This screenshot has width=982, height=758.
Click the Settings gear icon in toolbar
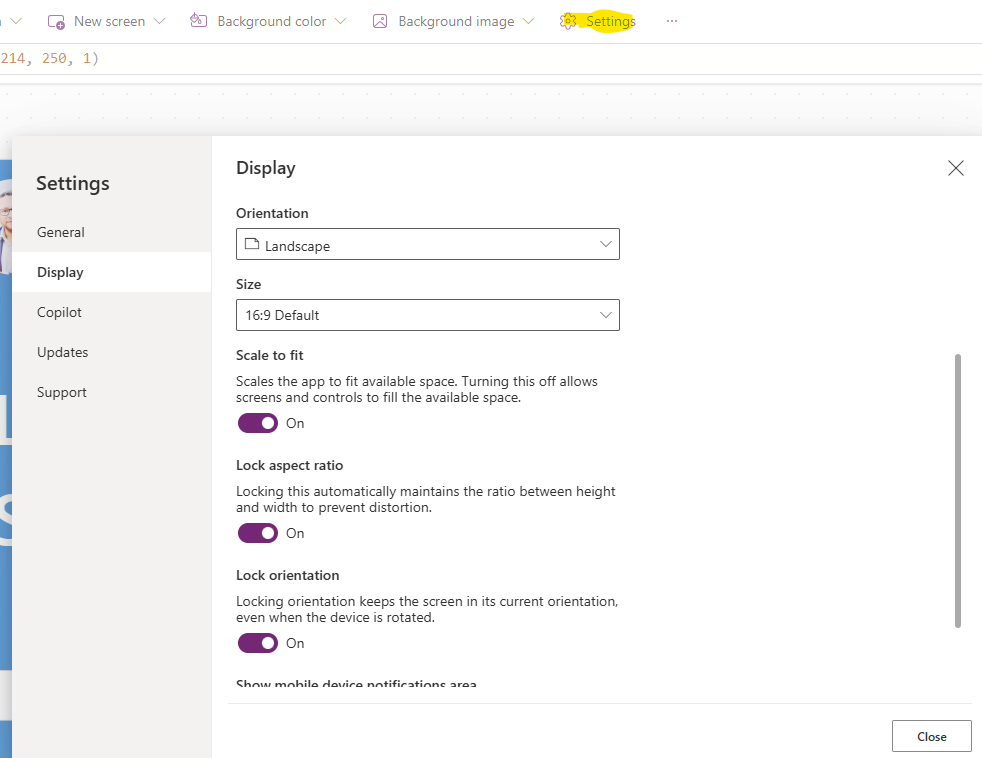click(x=568, y=21)
